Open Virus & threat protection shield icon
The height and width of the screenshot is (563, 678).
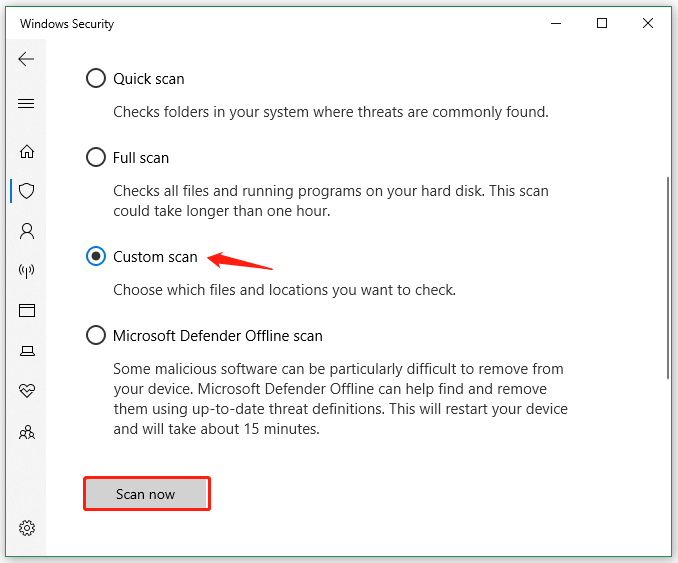[27, 191]
